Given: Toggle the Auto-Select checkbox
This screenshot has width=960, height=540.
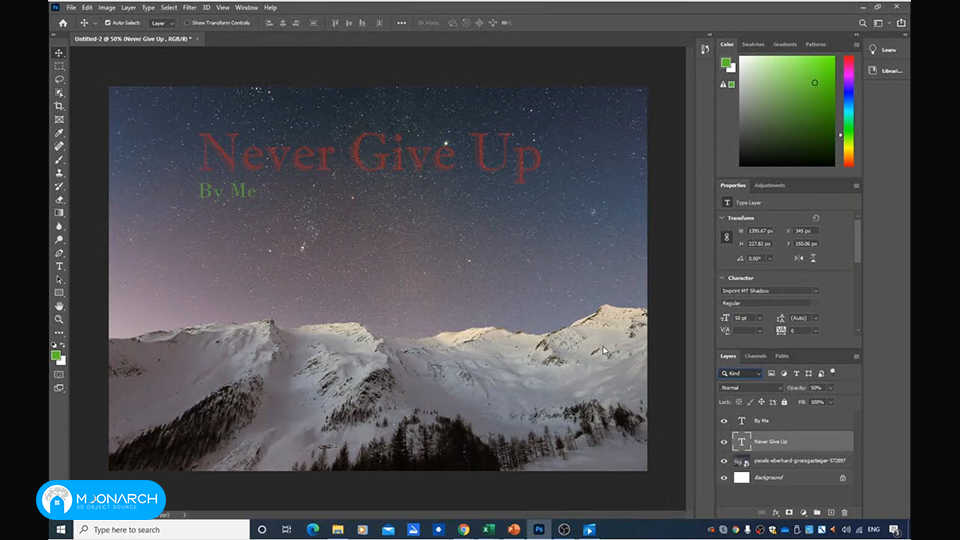Looking at the screenshot, I should pyautogui.click(x=108, y=23).
